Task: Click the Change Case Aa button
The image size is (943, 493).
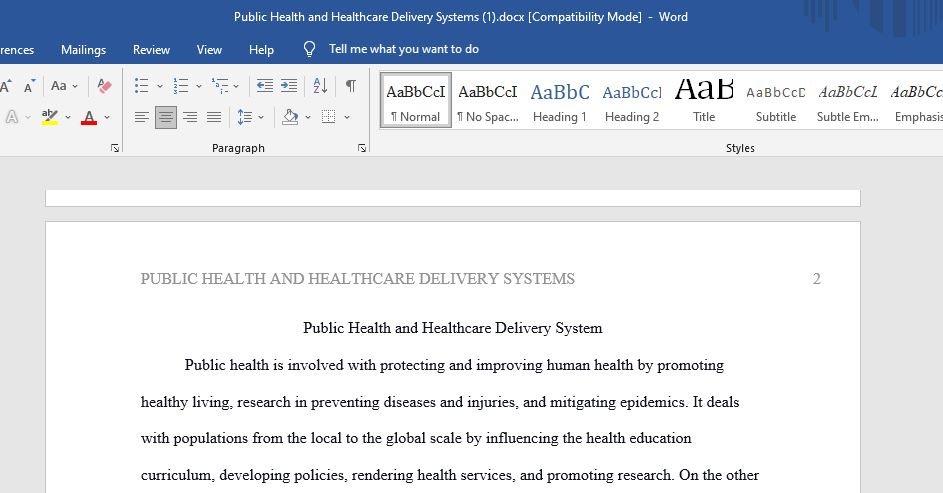Action: pyautogui.click(x=58, y=86)
